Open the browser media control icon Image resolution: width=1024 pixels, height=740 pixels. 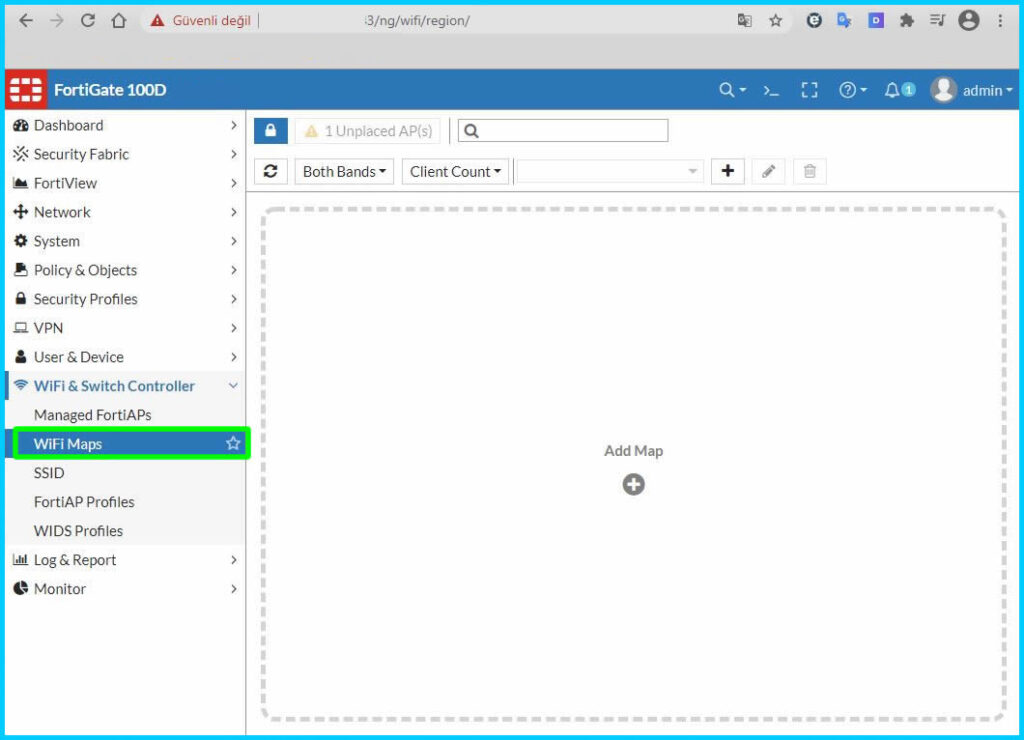(x=937, y=21)
